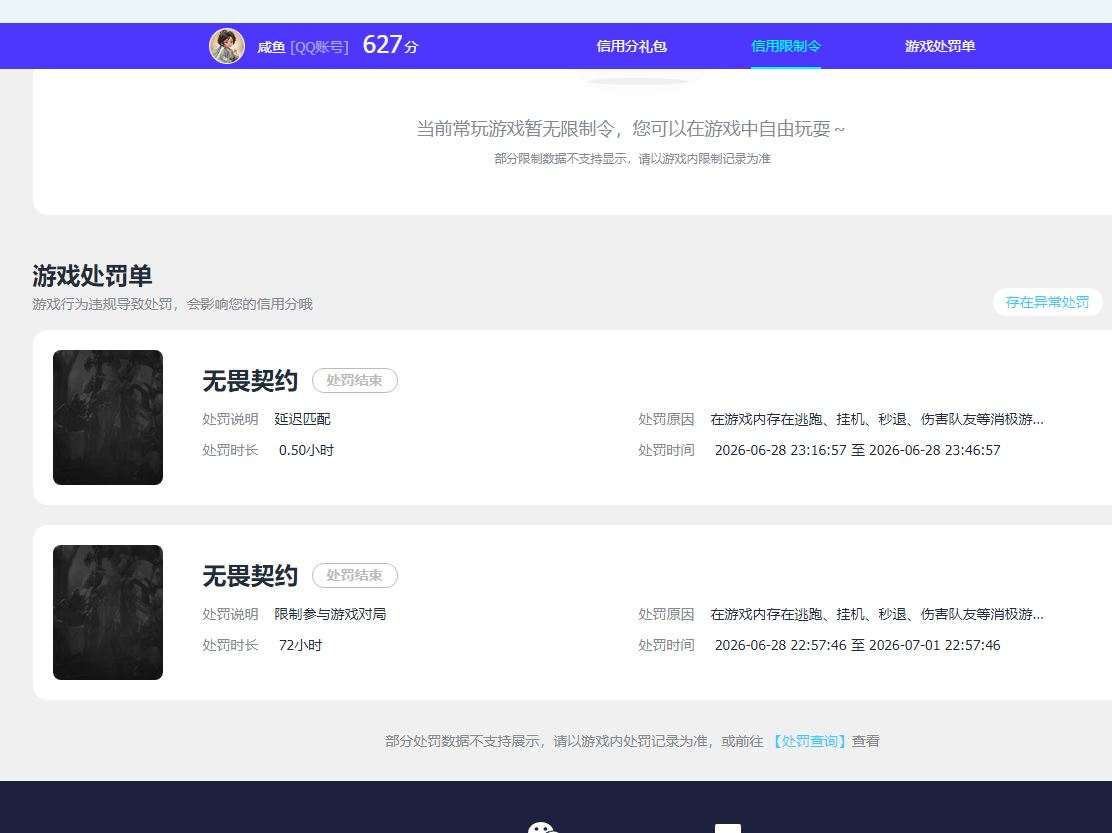Click the 2026-06-28 23:16:57 time range
The height and width of the screenshot is (833, 1112).
(x=857, y=450)
